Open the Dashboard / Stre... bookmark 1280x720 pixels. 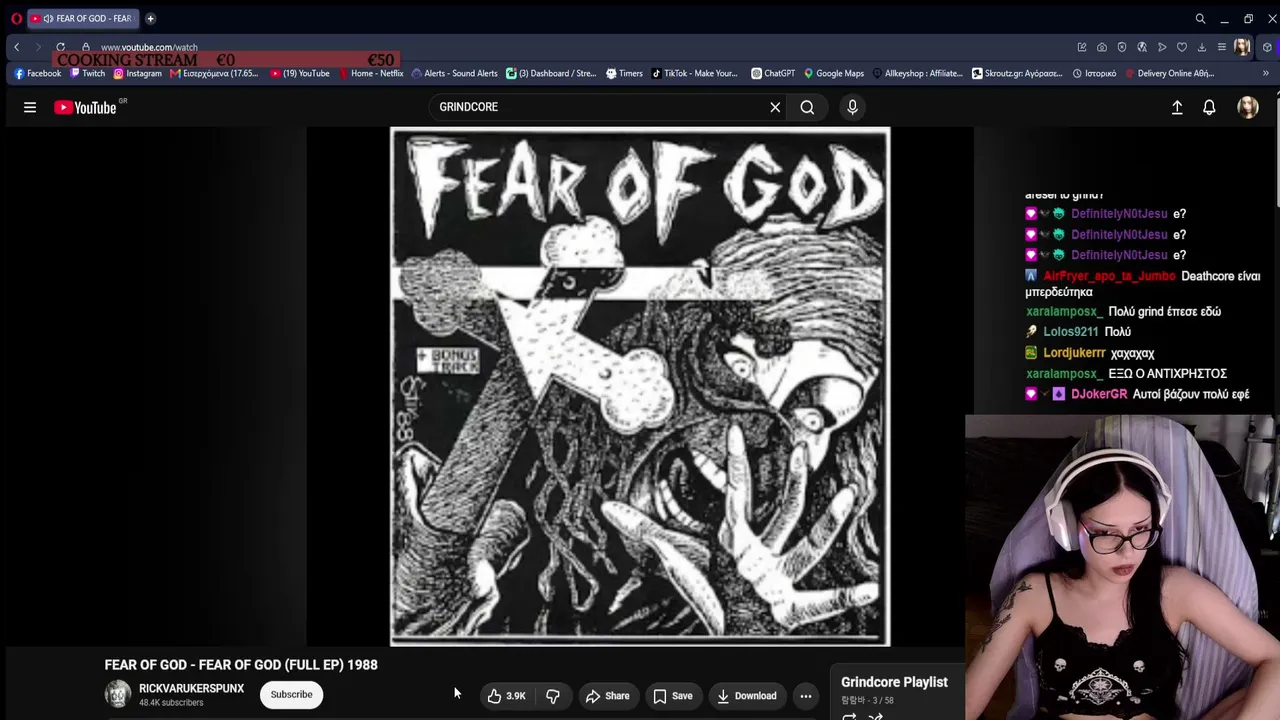point(551,73)
